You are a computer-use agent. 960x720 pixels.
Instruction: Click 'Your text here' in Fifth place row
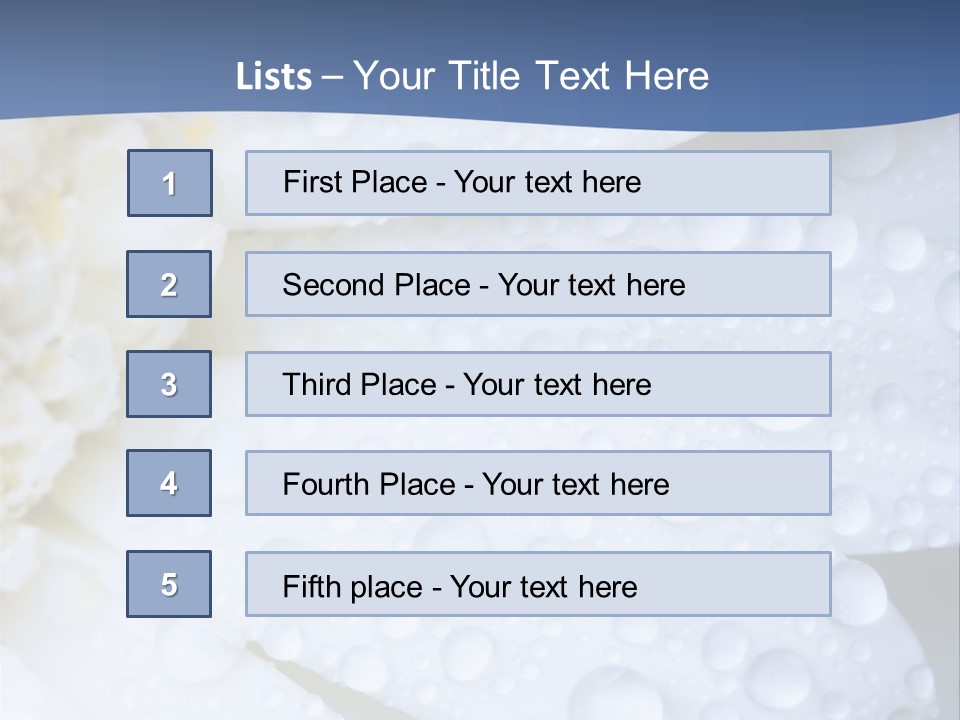[x=543, y=586]
